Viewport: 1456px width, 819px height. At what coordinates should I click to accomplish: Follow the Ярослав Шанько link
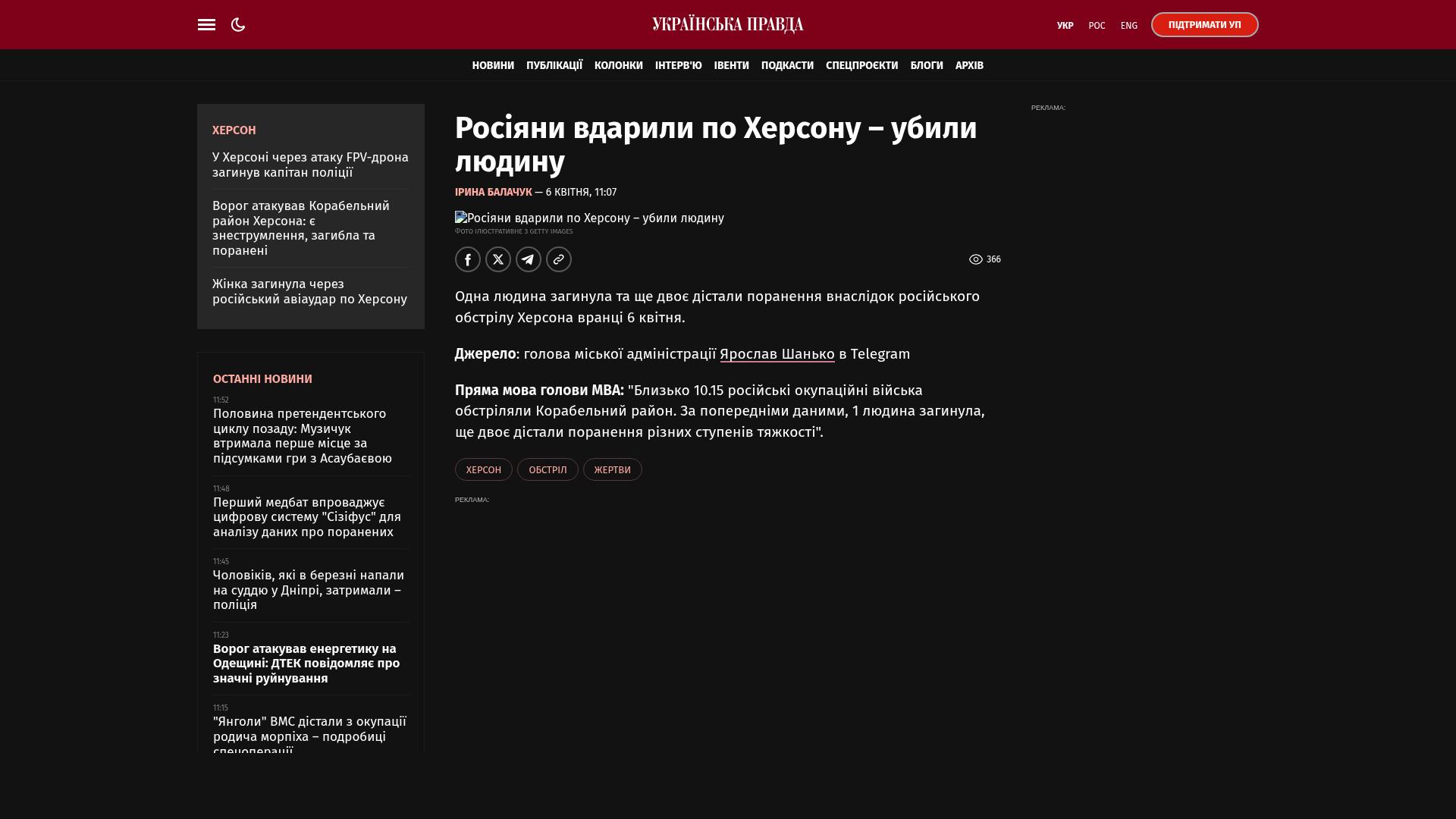click(x=777, y=354)
